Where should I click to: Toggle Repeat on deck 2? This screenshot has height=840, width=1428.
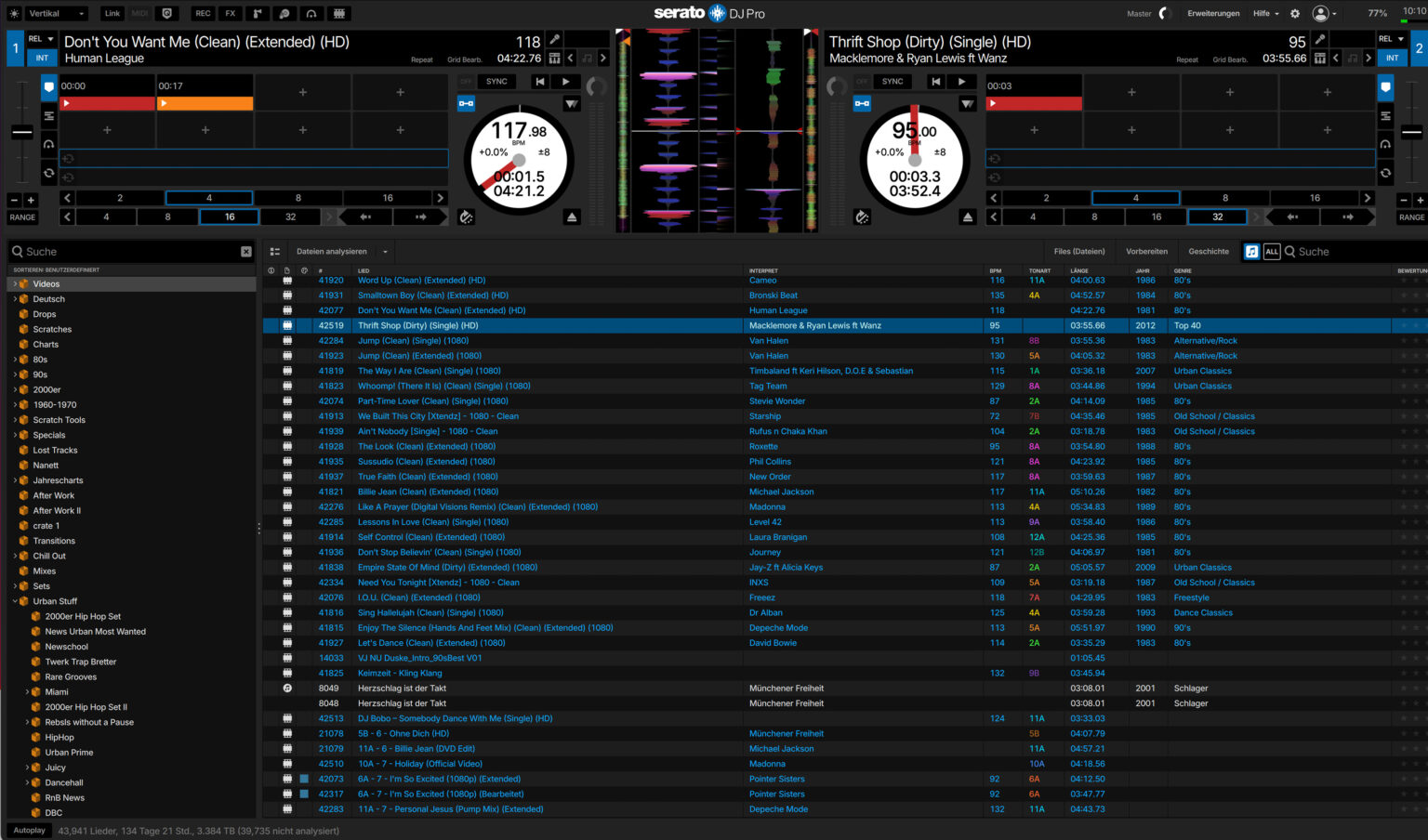click(x=1187, y=59)
